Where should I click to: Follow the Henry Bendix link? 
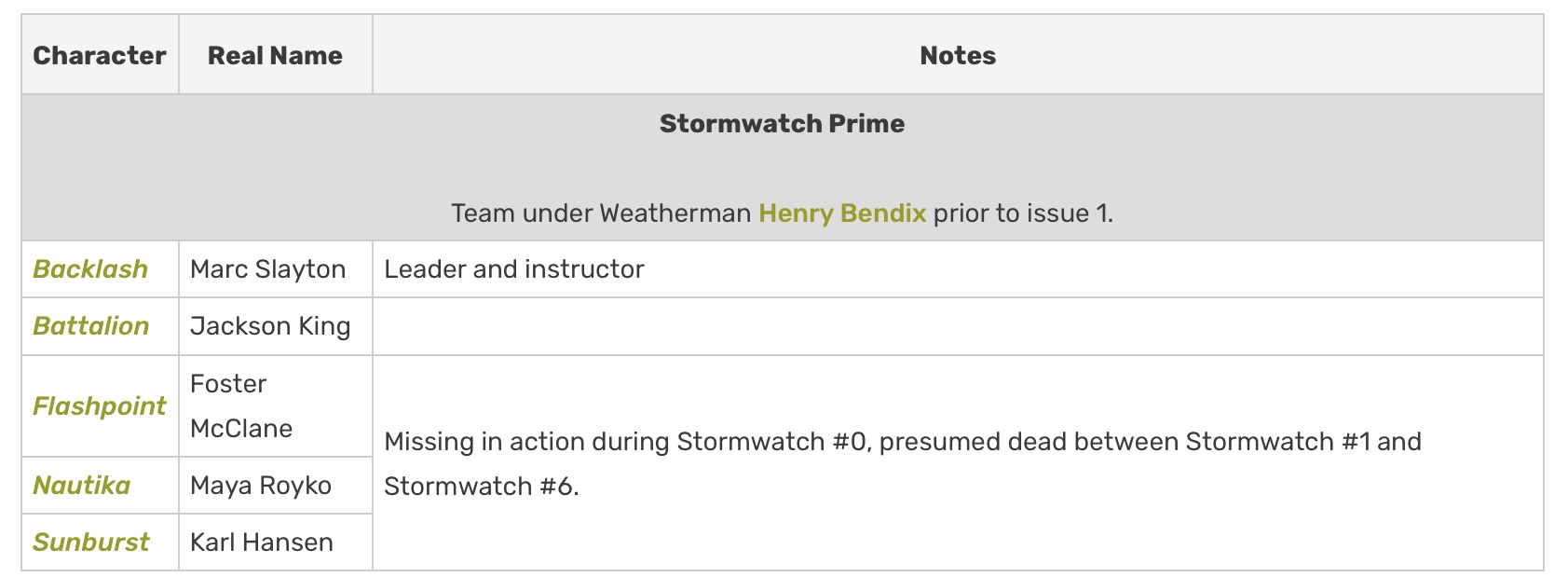(x=842, y=213)
